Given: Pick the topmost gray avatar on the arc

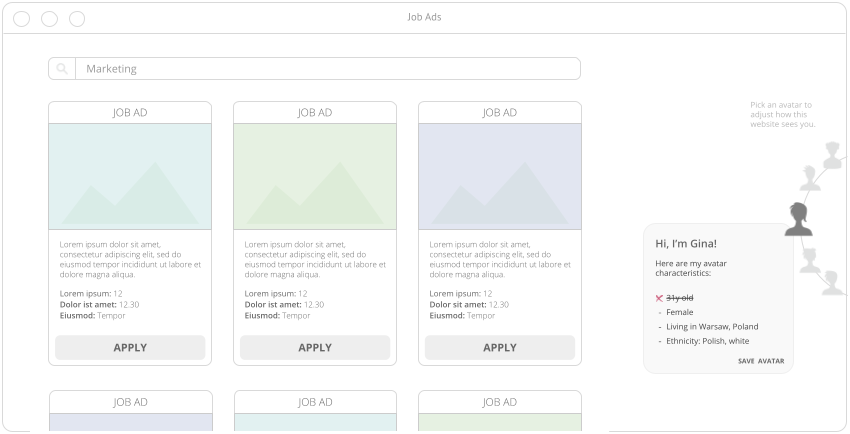Looking at the screenshot, I should [834, 155].
